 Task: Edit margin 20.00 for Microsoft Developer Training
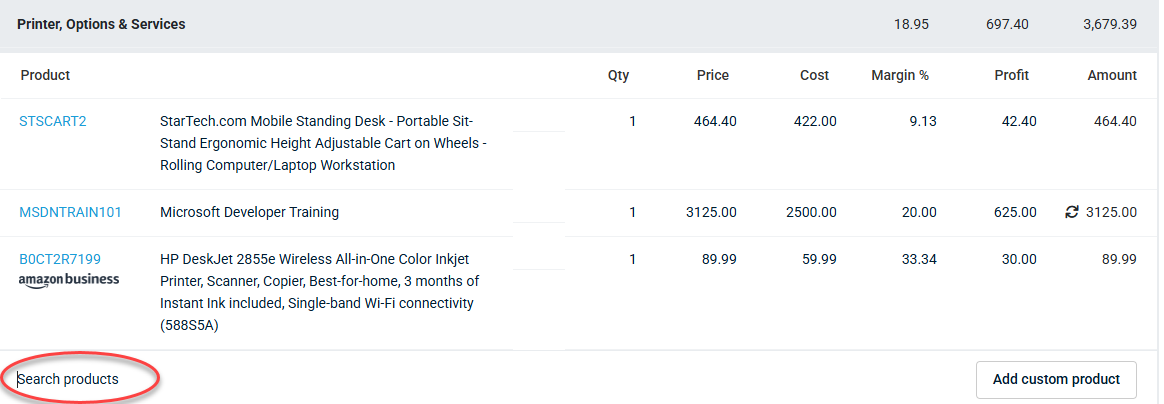(919, 212)
